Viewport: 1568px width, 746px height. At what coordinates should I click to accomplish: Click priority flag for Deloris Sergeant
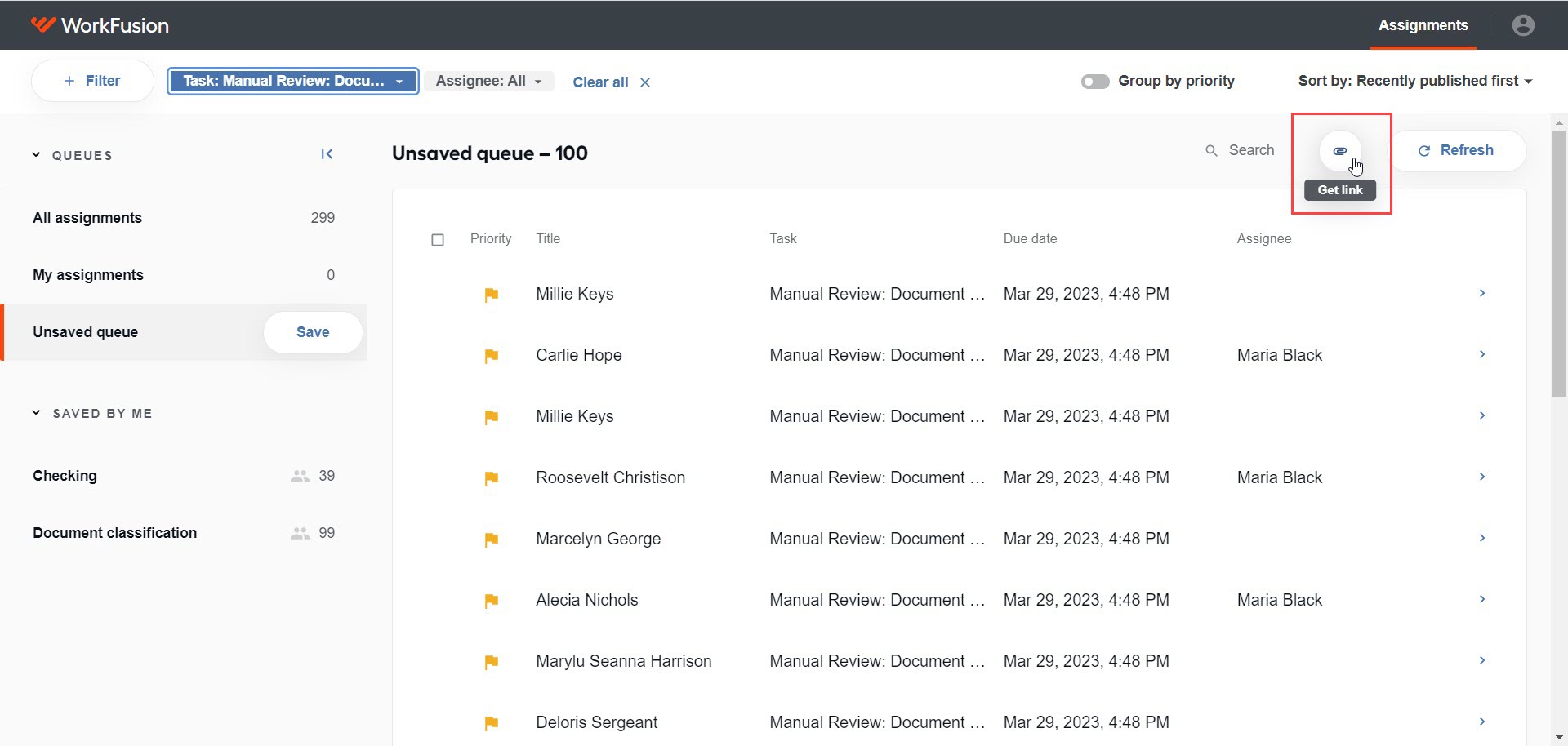click(491, 723)
